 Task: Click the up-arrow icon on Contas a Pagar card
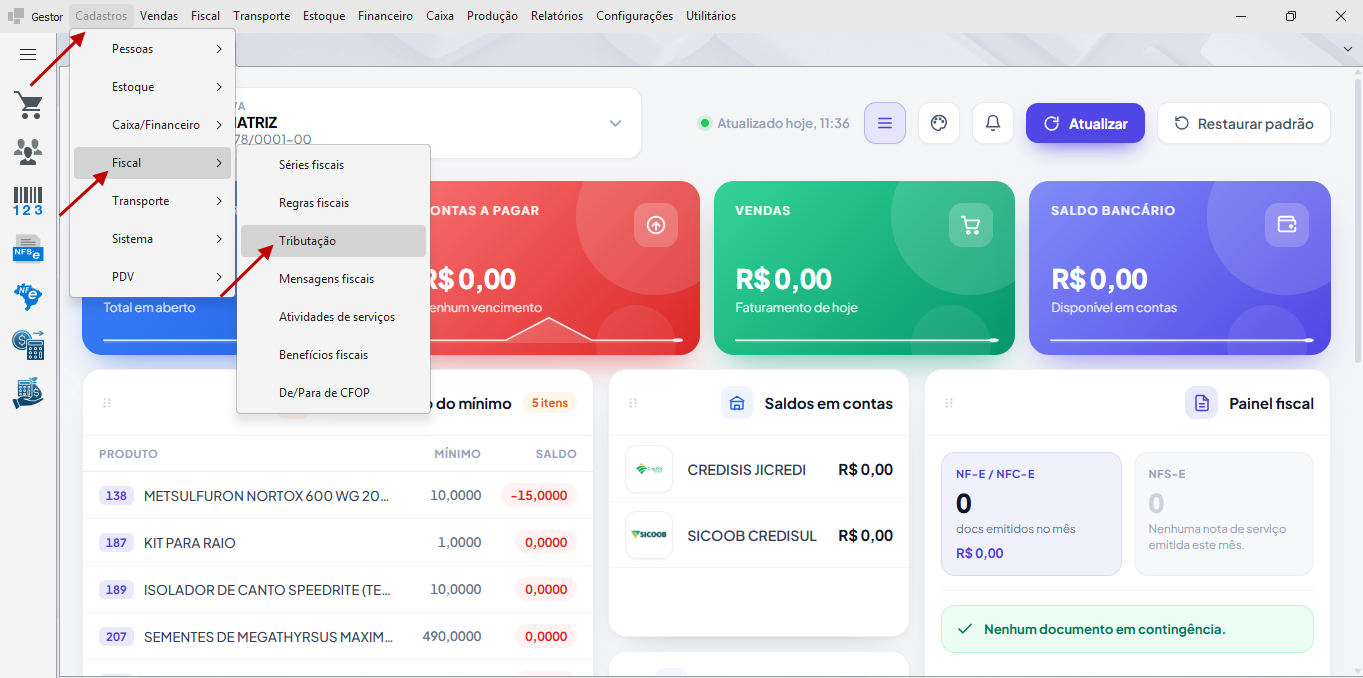coord(656,225)
